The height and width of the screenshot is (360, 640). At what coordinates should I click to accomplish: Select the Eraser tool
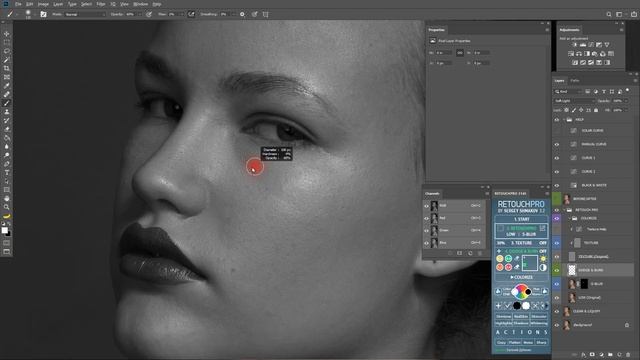[7, 129]
